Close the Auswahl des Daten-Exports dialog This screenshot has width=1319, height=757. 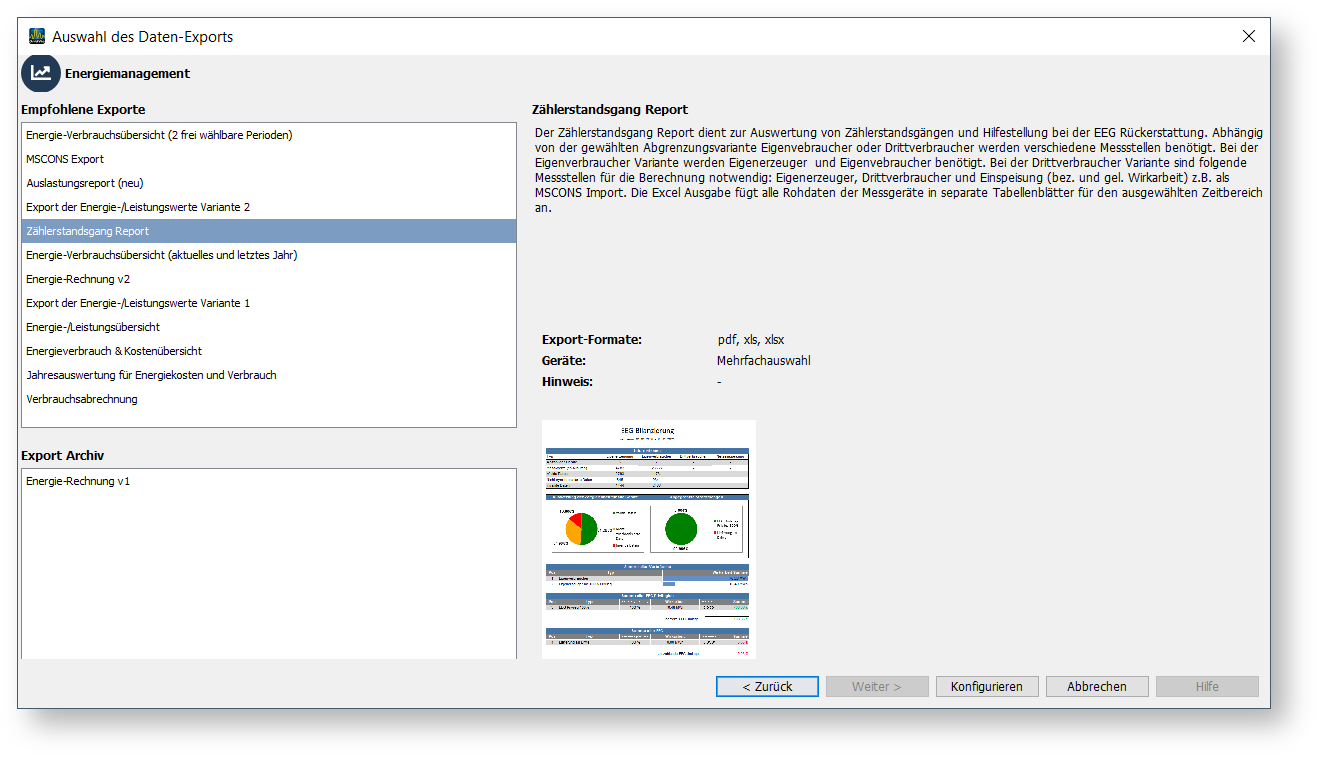click(x=1248, y=37)
